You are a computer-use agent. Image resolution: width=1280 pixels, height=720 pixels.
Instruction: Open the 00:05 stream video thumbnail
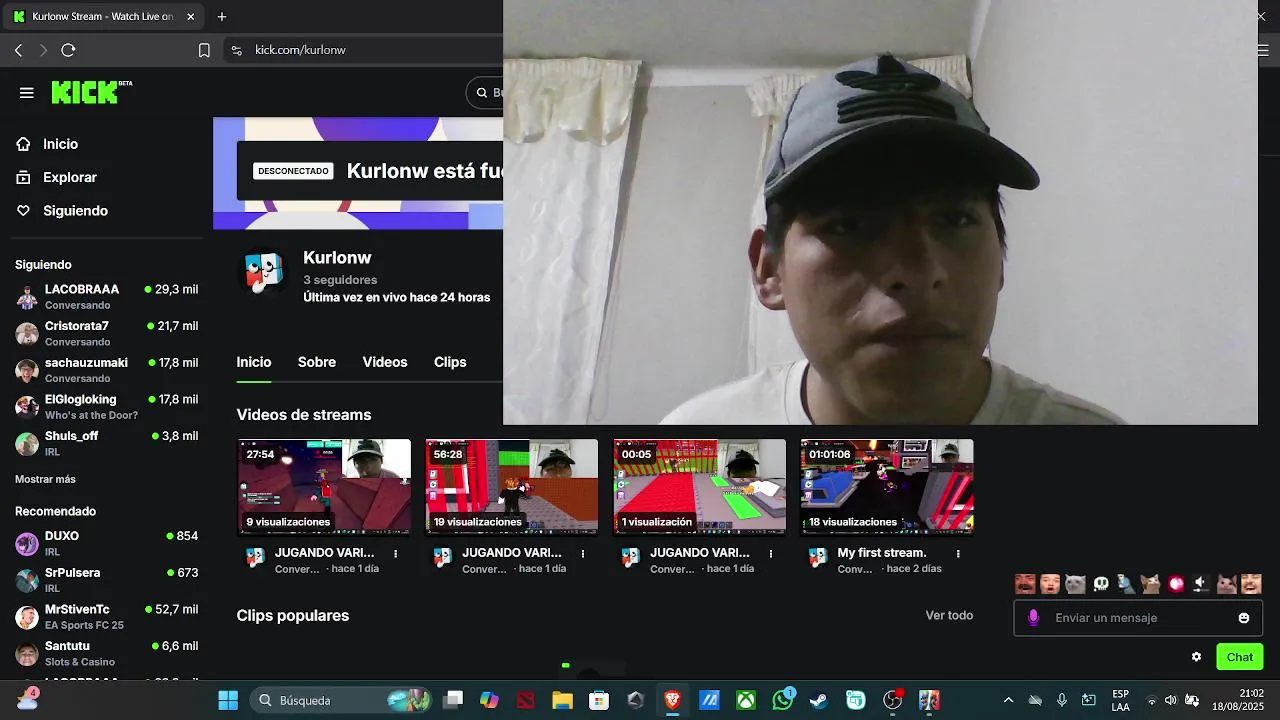(x=699, y=486)
